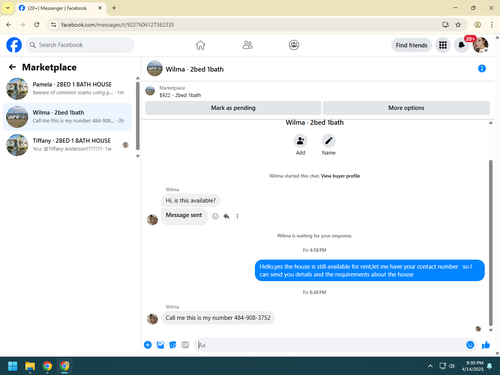Reply to the Message sent bubble
Viewport: 500px width, 375px height.
pyautogui.click(x=226, y=216)
